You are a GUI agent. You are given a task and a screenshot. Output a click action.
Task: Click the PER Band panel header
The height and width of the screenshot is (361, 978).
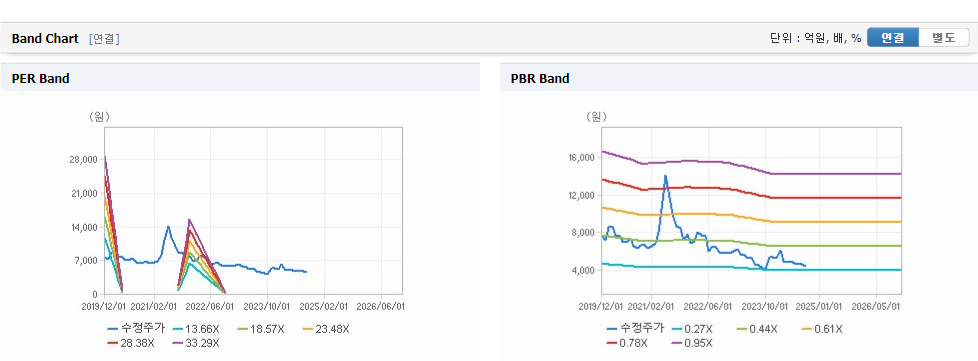pos(240,78)
